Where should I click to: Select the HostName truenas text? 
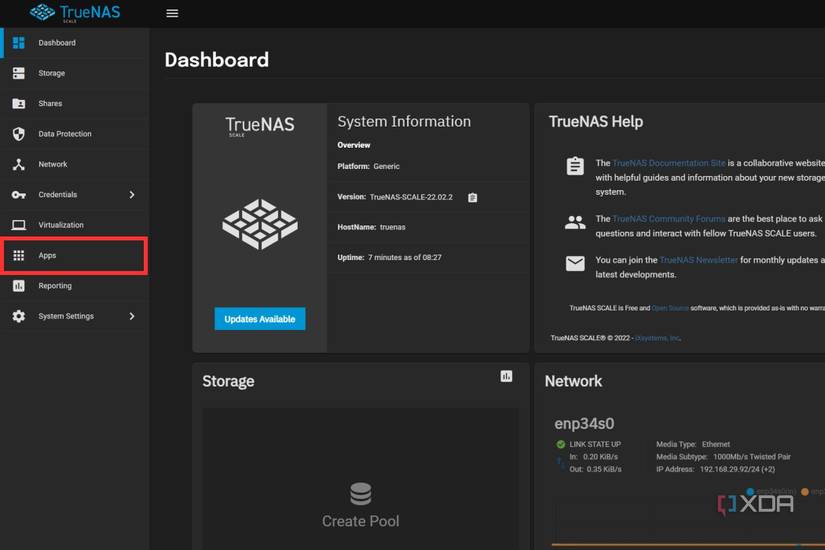(371, 227)
